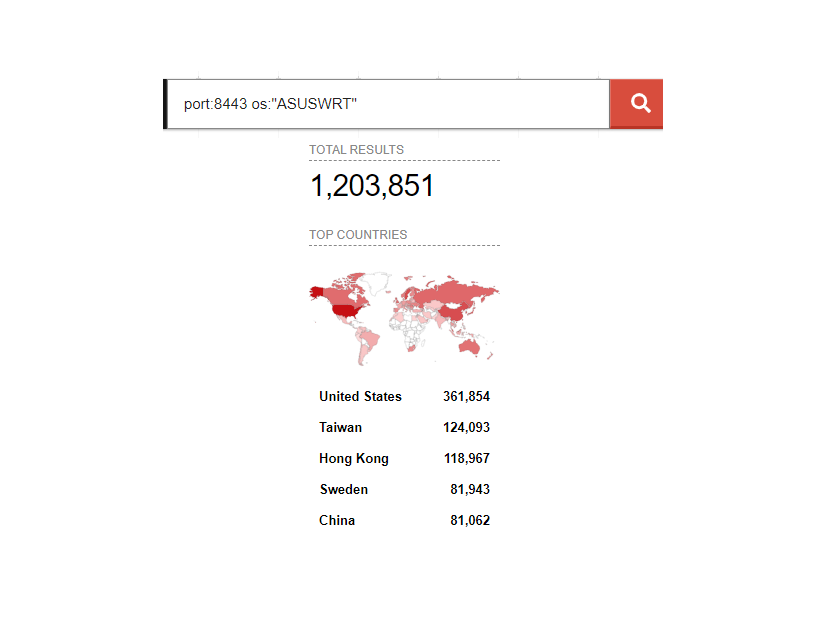Viewport: 826px width, 620px height.
Task: Select the 1,203,851 total results number
Action: [x=372, y=186]
